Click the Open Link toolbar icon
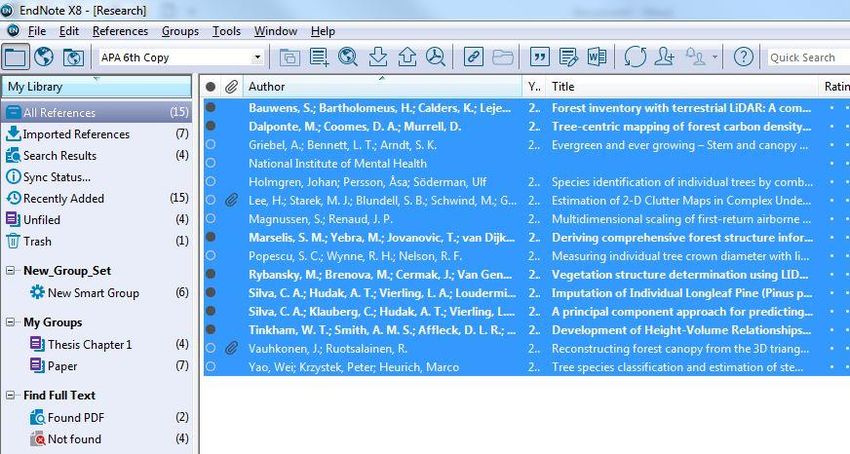Screen dimensions: 850x454 (x=473, y=56)
